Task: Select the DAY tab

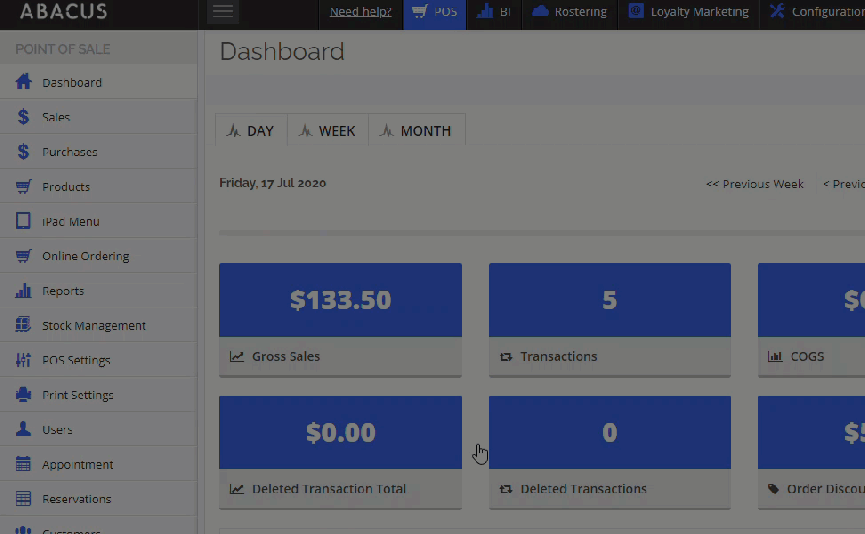Action: 251,131
